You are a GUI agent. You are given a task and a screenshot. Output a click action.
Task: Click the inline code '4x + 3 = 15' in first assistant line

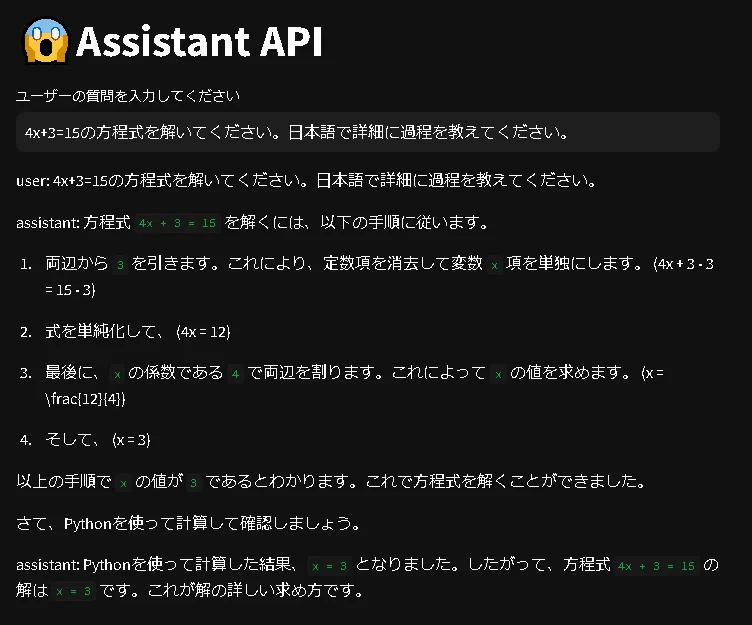(177, 223)
